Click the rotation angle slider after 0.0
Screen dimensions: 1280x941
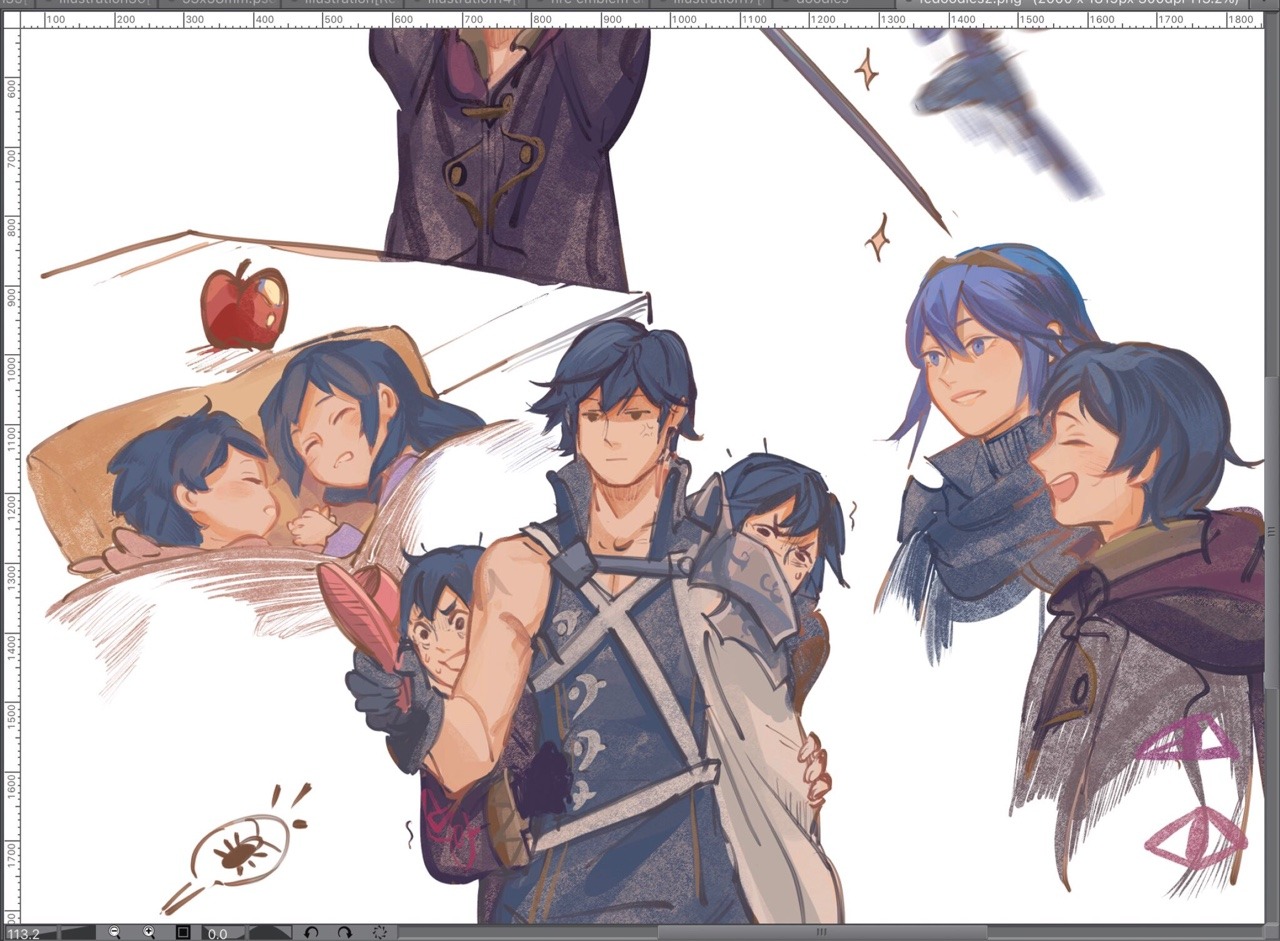tap(267, 933)
